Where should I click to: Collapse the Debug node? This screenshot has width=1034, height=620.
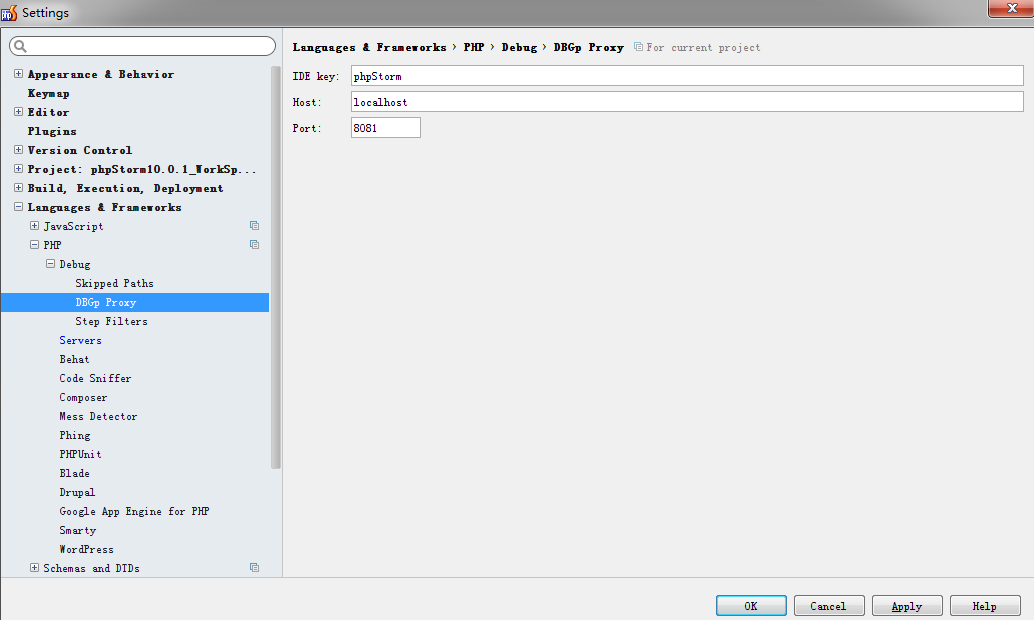(50, 264)
